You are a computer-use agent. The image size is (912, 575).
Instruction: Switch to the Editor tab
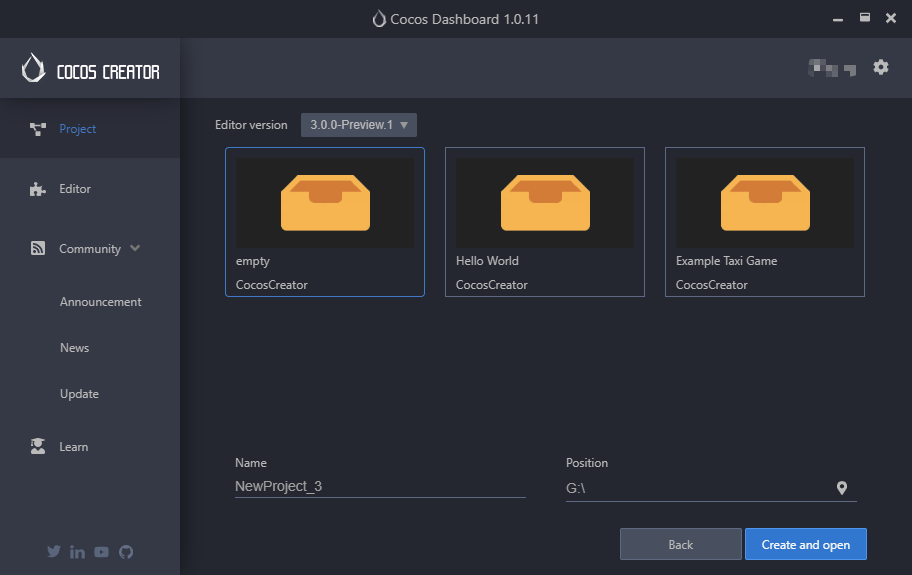pyautogui.click(x=75, y=189)
